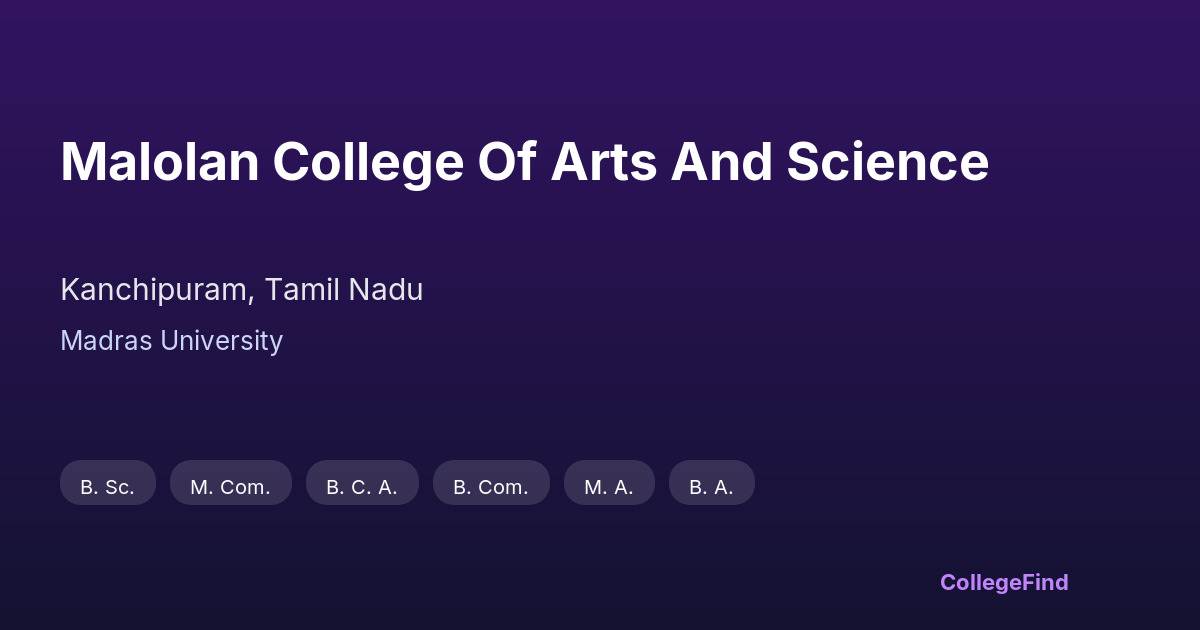Click the B. A. course tag

[711, 487]
